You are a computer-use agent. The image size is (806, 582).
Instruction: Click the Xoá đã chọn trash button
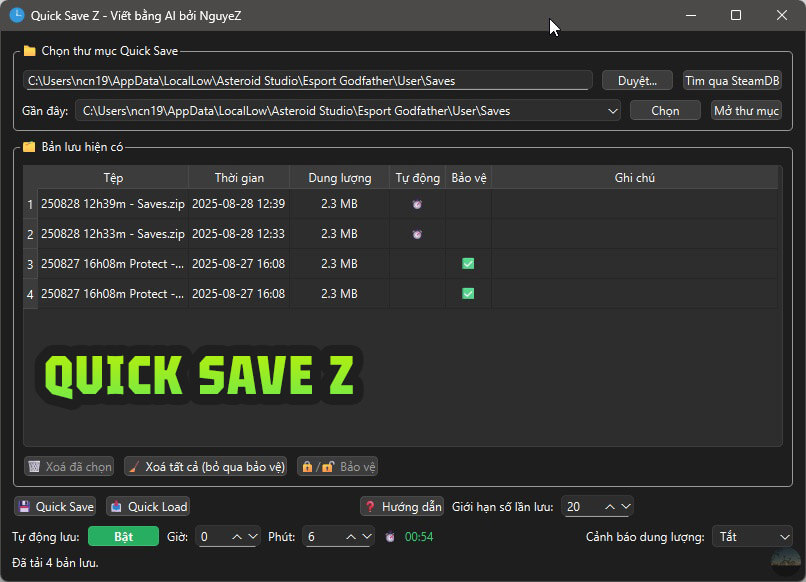(x=70, y=467)
